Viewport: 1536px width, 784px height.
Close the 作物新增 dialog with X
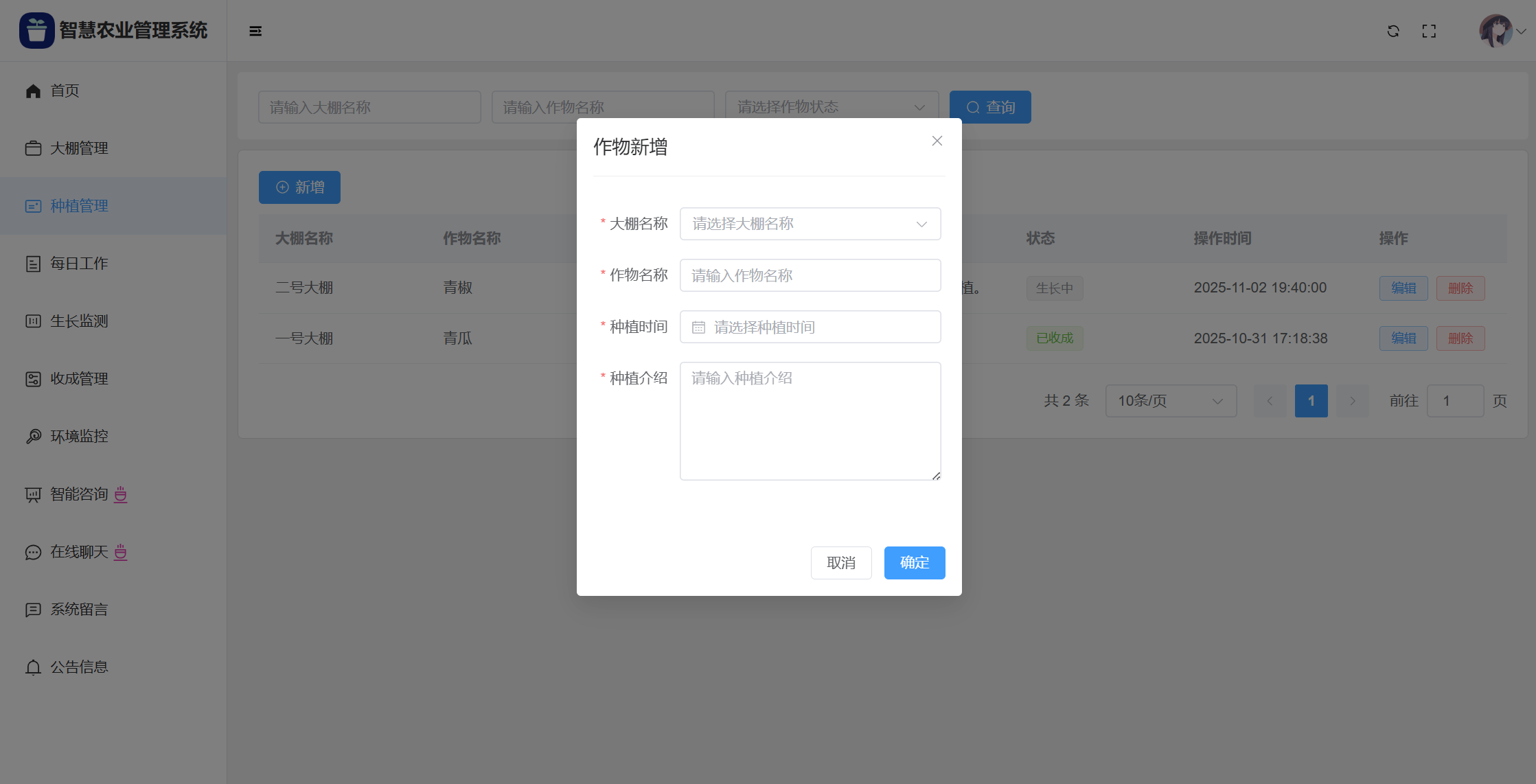[937, 141]
